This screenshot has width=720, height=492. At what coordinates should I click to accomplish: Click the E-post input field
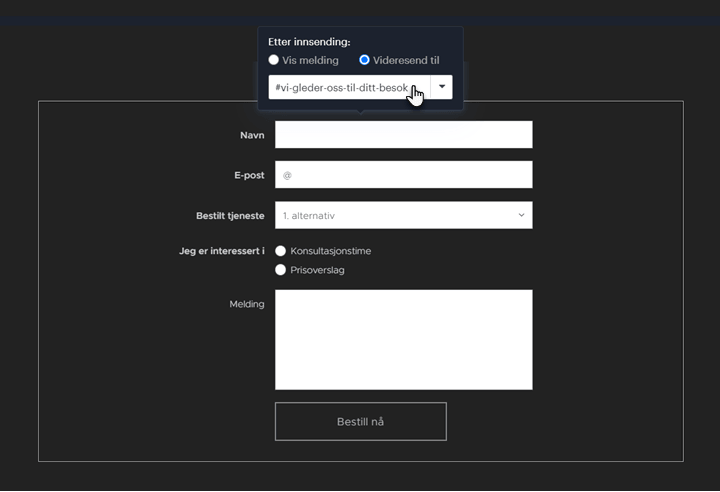point(404,175)
